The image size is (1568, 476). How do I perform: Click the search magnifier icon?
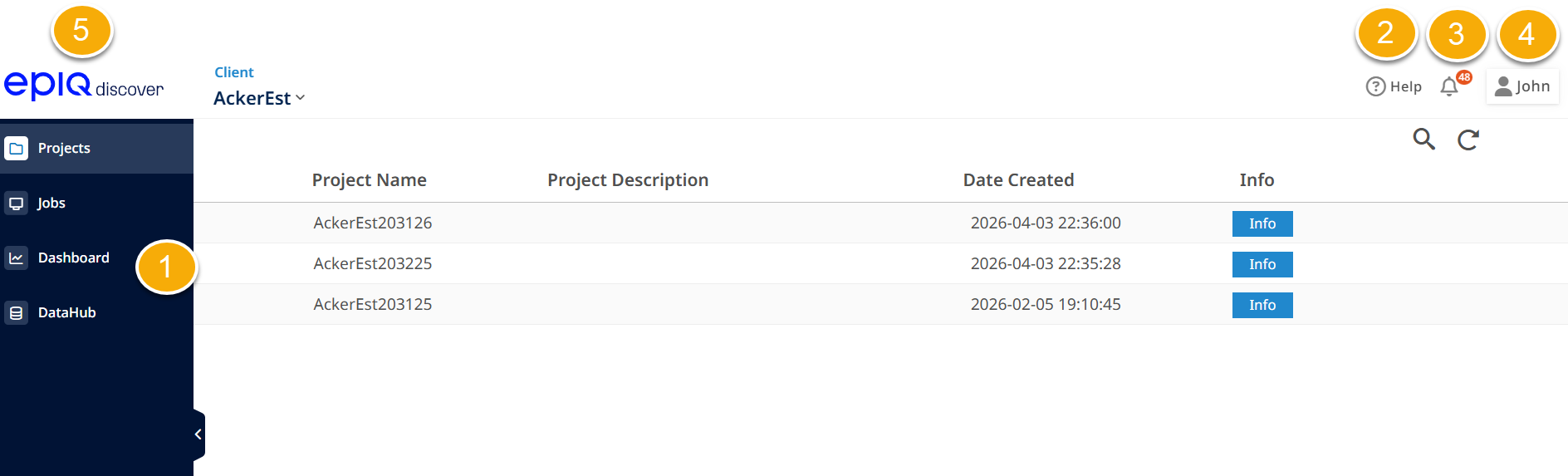1423,139
